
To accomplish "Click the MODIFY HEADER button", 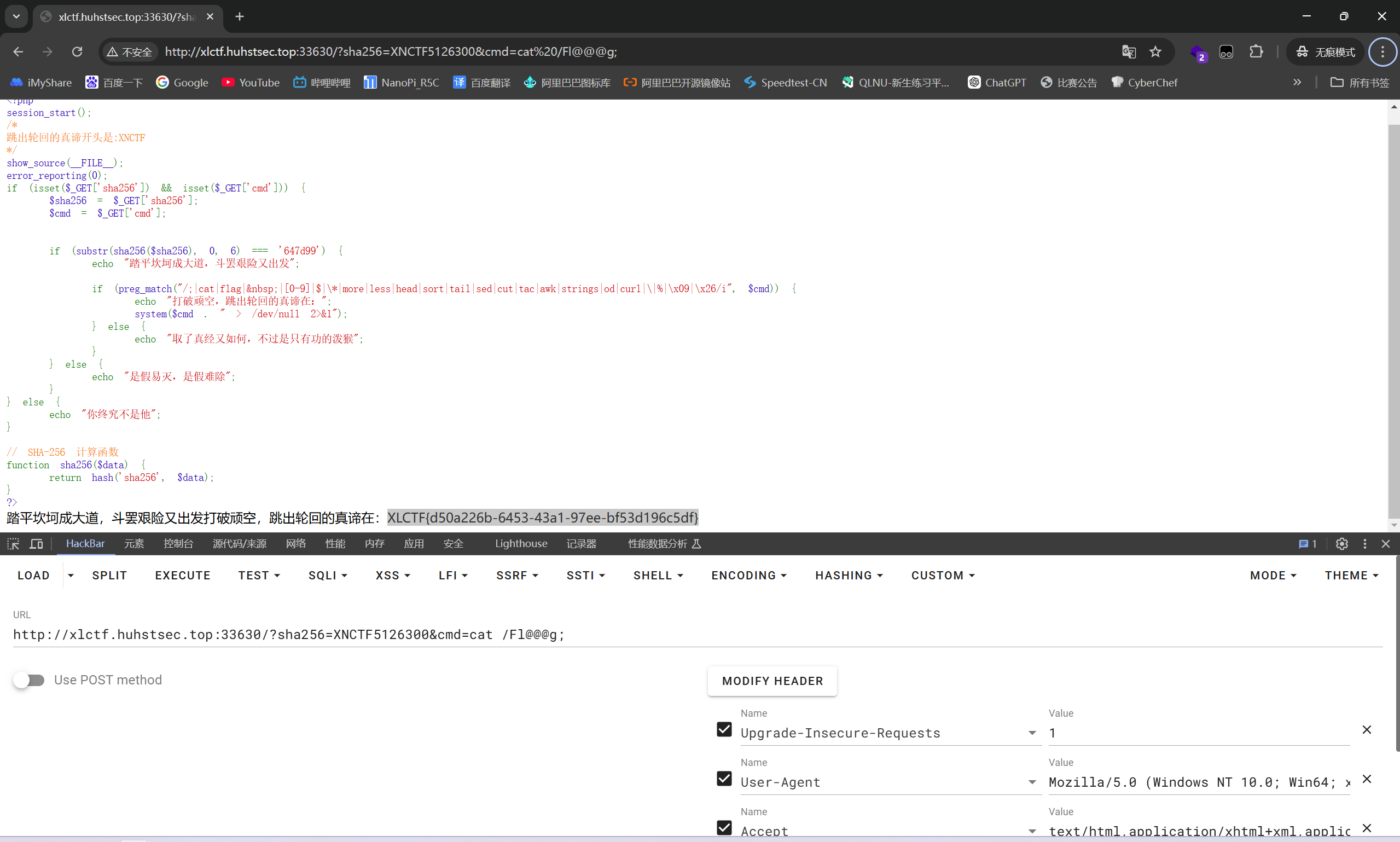I will 772,681.
